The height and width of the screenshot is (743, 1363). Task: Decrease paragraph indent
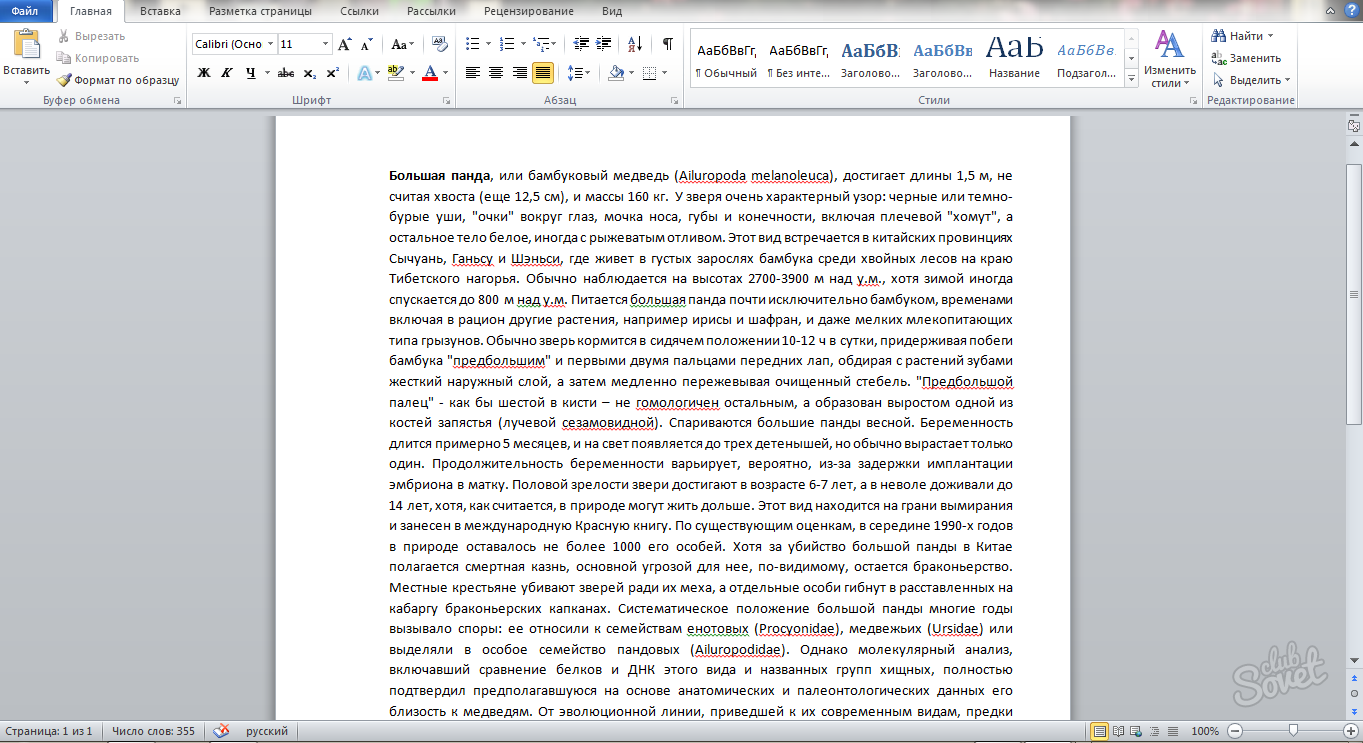pyautogui.click(x=580, y=44)
